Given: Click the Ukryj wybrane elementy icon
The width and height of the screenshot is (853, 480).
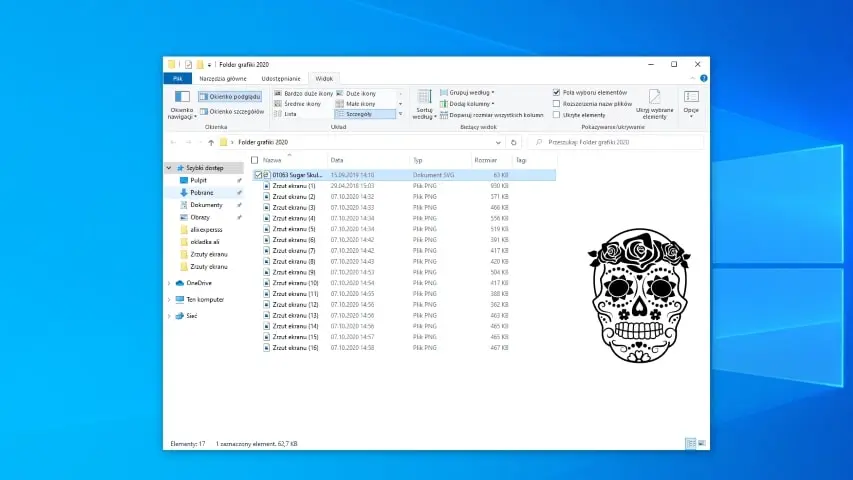Looking at the screenshot, I should tap(655, 103).
